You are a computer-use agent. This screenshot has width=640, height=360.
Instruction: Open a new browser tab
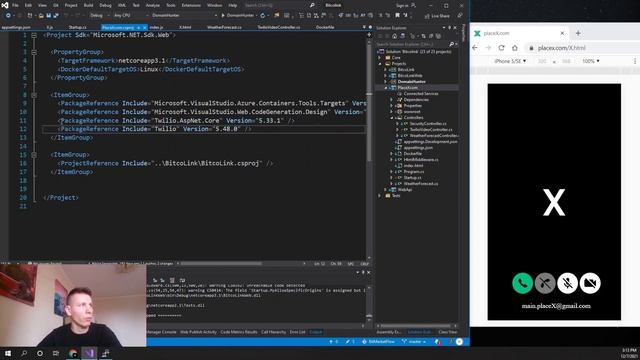(578, 33)
